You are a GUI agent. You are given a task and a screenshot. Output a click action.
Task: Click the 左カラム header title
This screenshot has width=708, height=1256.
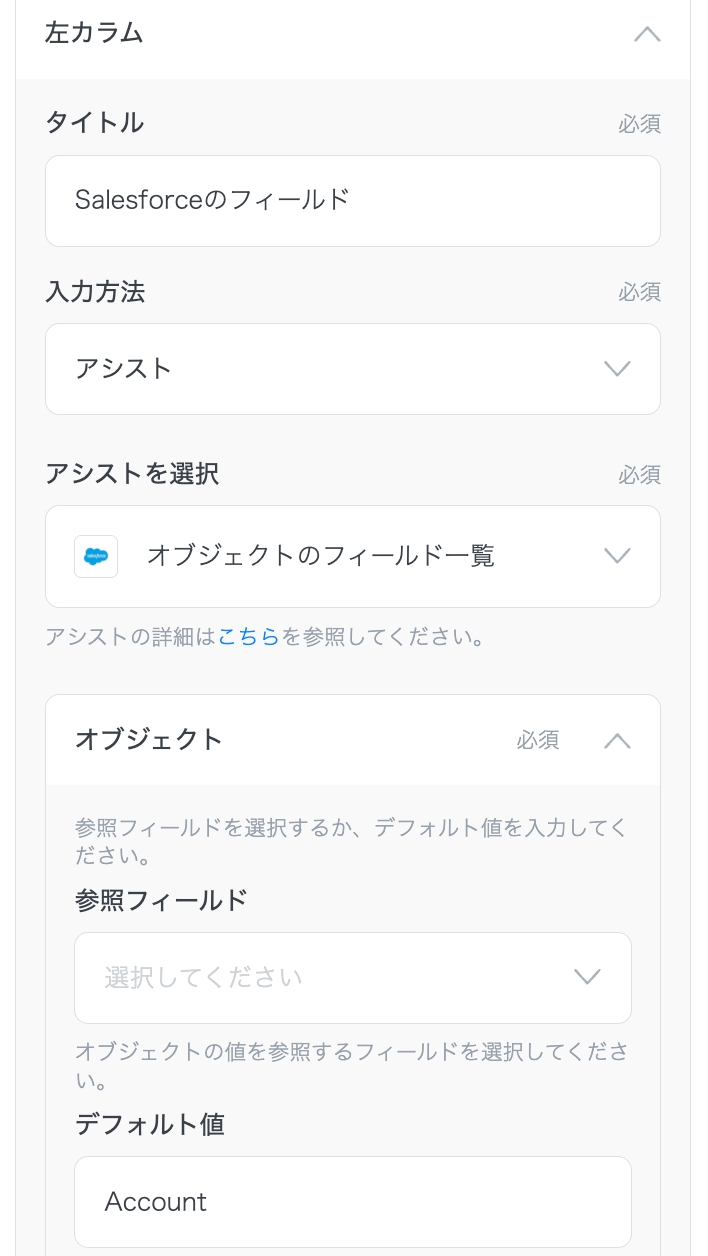(x=94, y=33)
